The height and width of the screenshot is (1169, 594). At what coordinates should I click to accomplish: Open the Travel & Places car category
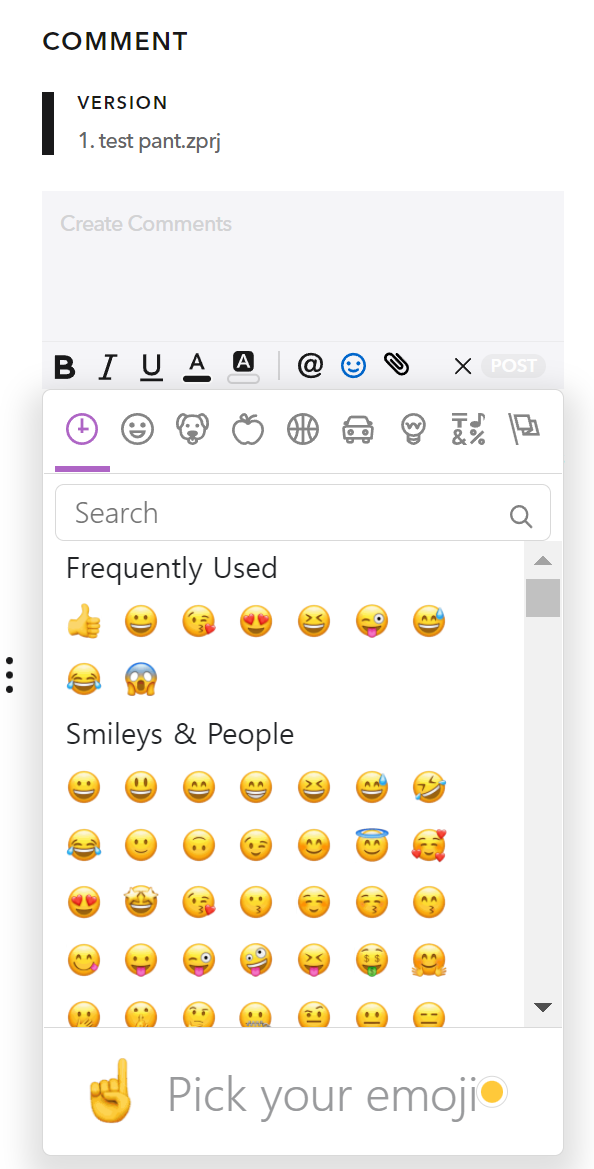358,429
